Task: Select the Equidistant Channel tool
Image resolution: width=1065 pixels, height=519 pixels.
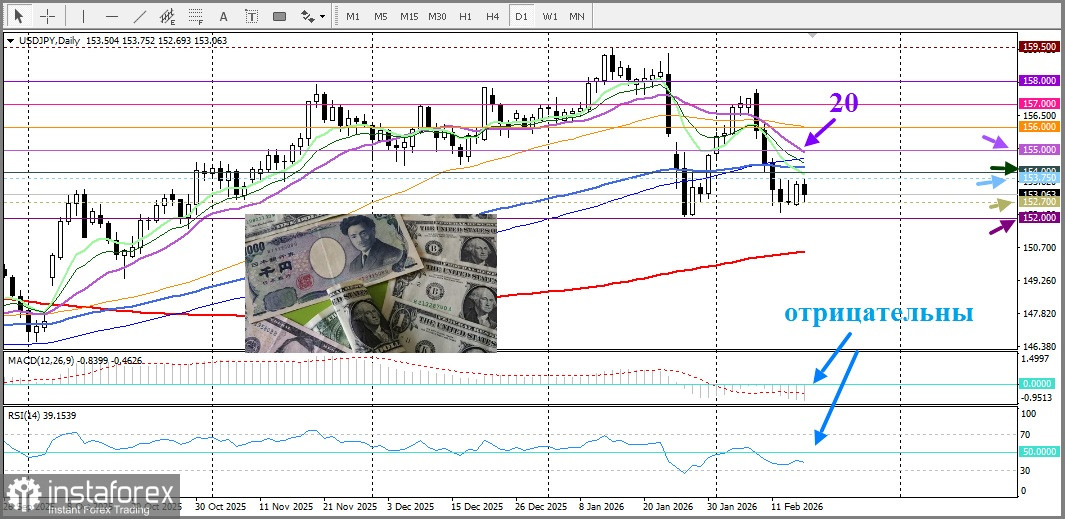Action: coord(168,16)
